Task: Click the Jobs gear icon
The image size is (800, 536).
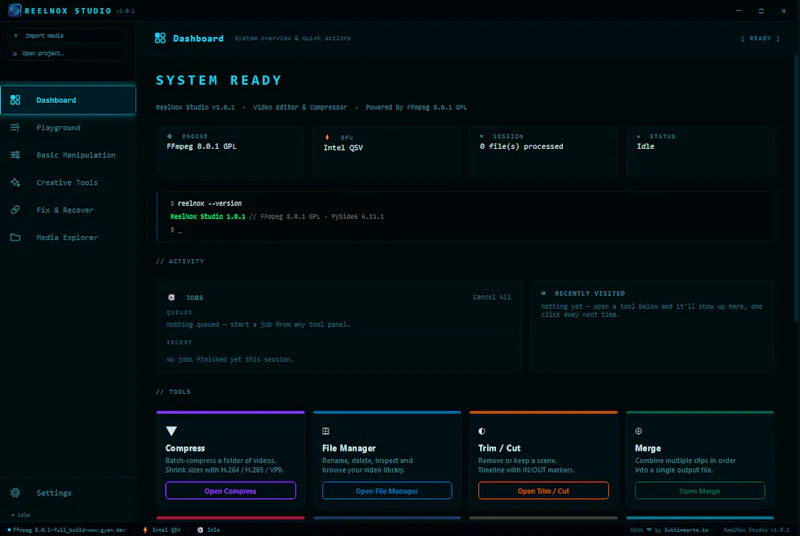Action: (171, 297)
